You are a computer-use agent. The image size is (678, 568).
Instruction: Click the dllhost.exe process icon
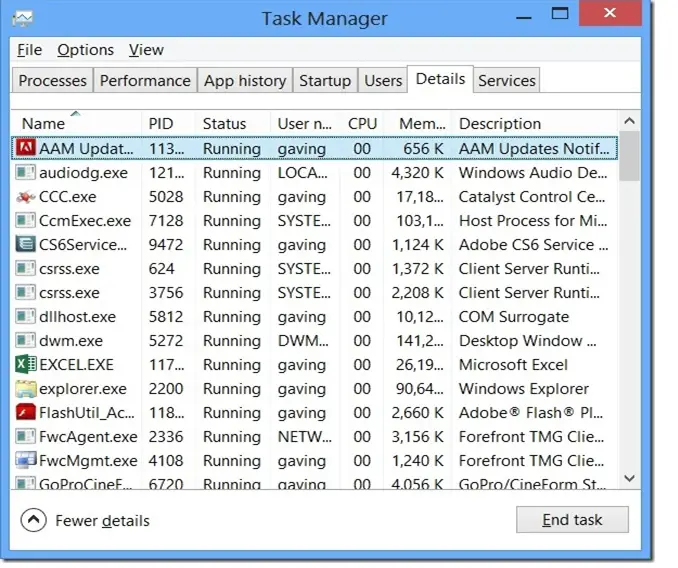(26, 316)
